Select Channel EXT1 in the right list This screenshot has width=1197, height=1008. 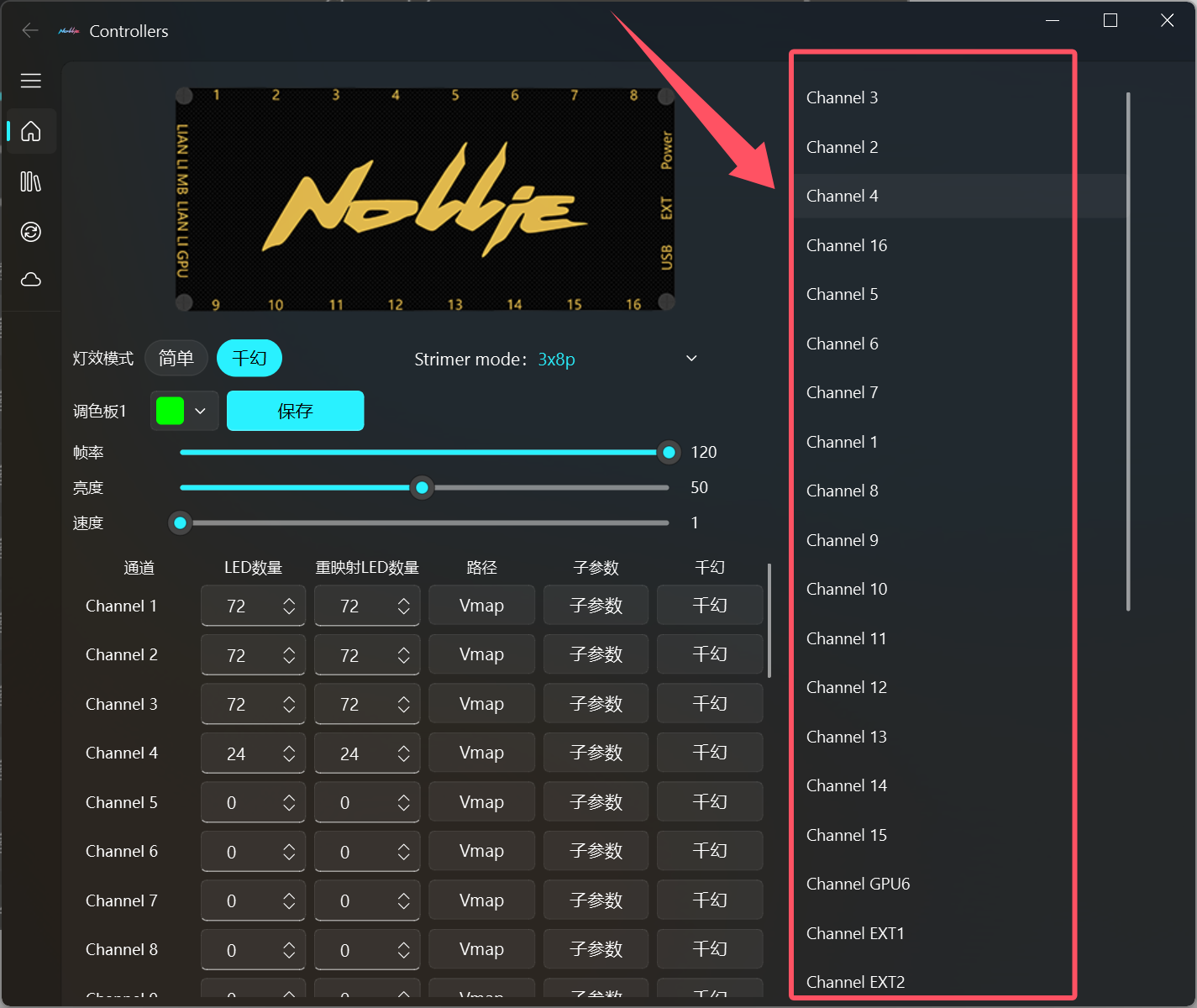(959, 933)
